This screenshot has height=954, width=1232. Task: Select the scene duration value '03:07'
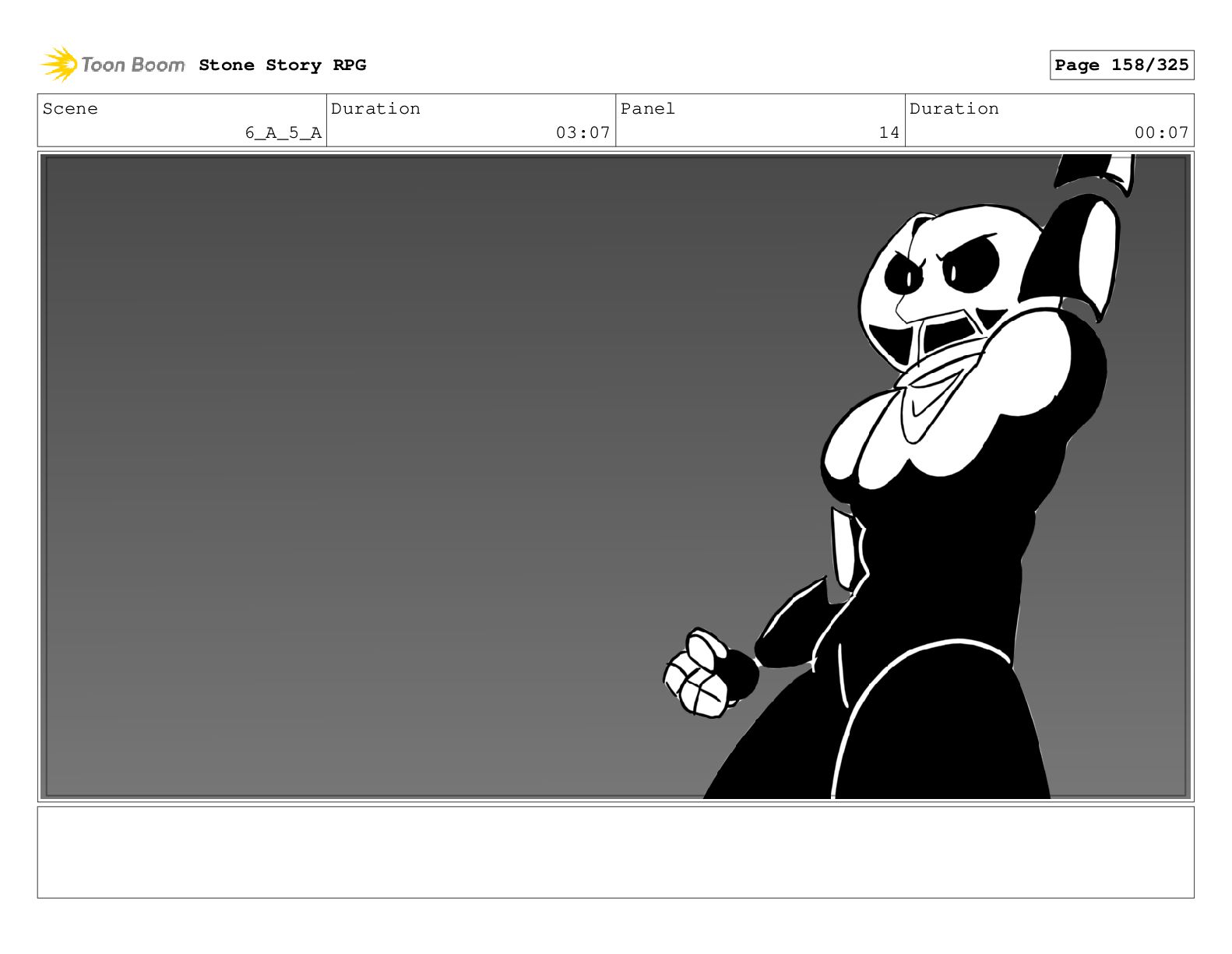pos(583,133)
